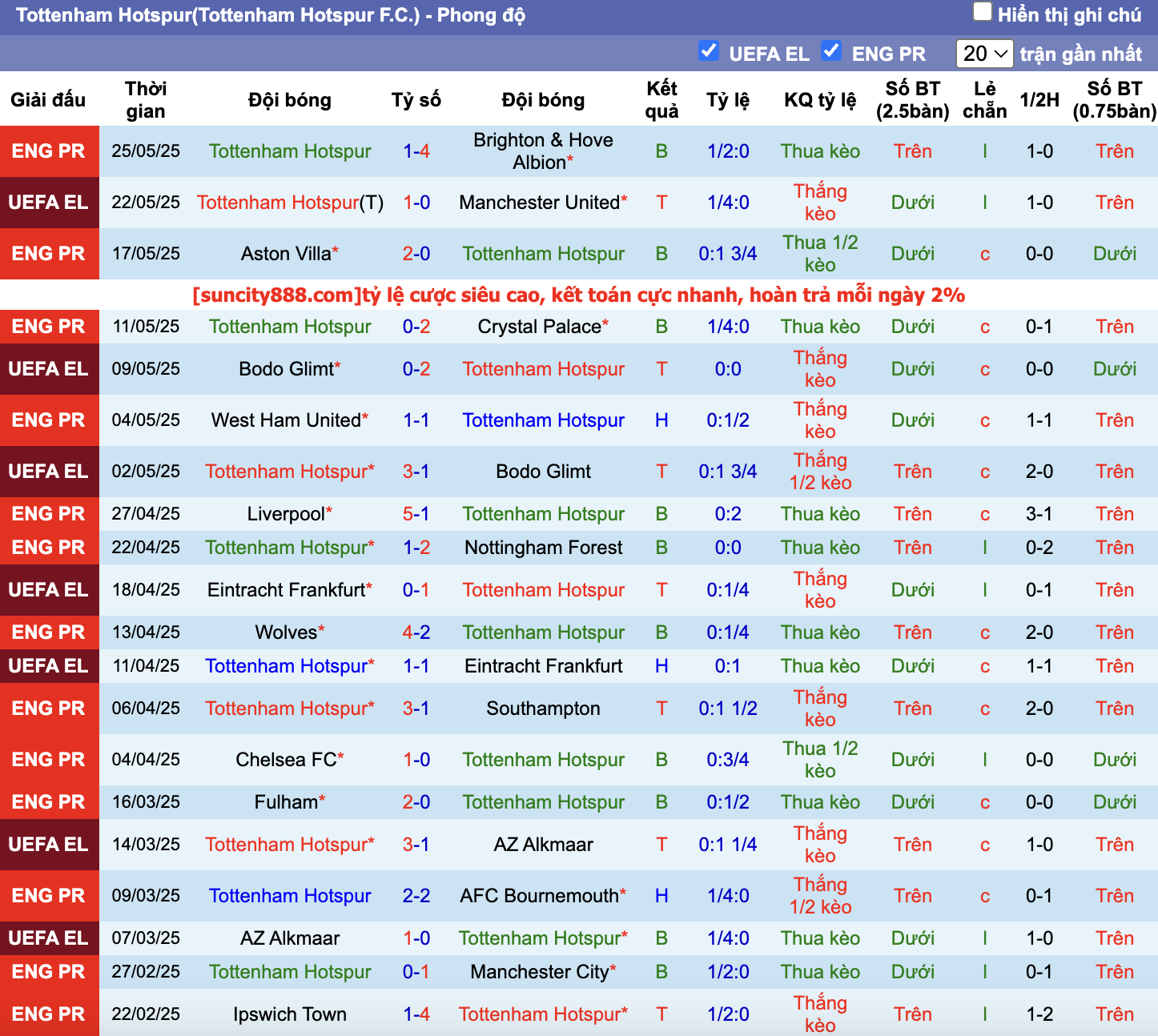The height and width of the screenshot is (1036, 1158).
Task: Click the KQ tỷ lệ column header
Action: click(820, 100)
